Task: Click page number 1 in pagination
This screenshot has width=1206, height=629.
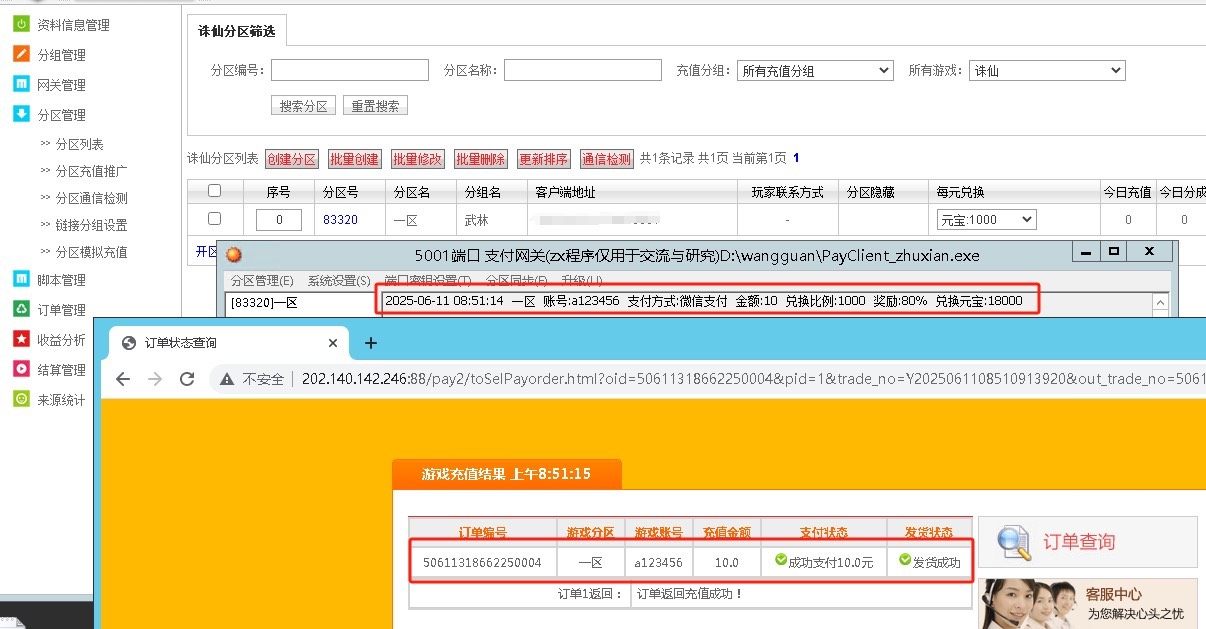Action: (797, 158)
